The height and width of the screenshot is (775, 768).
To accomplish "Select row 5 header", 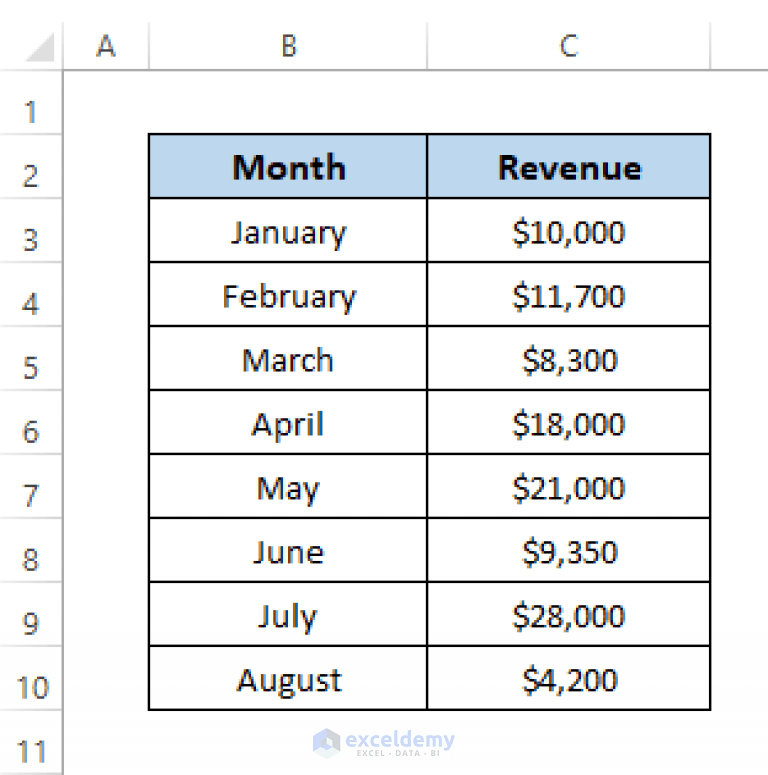I will pos(31,359).
